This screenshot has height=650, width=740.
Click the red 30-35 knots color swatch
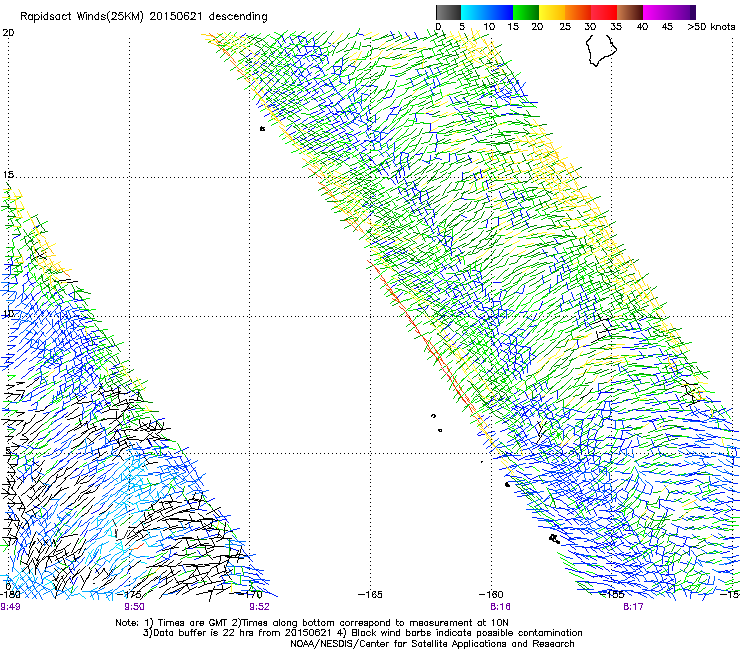point(604,12)
